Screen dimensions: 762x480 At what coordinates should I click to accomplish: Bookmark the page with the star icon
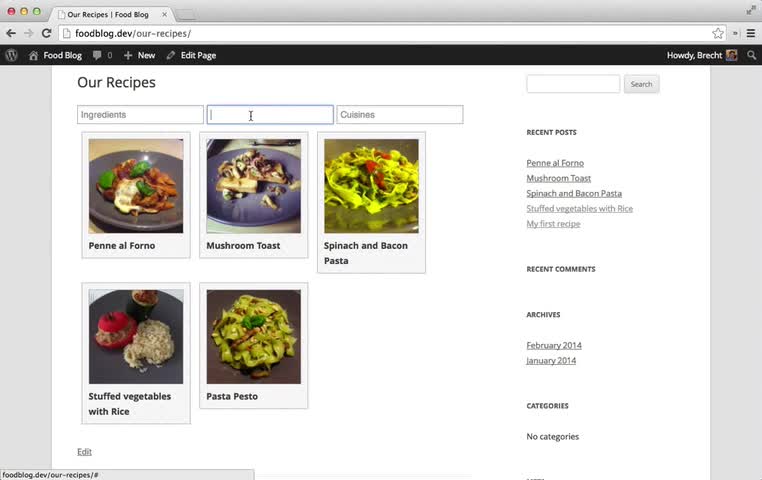[x=718, y=33]
